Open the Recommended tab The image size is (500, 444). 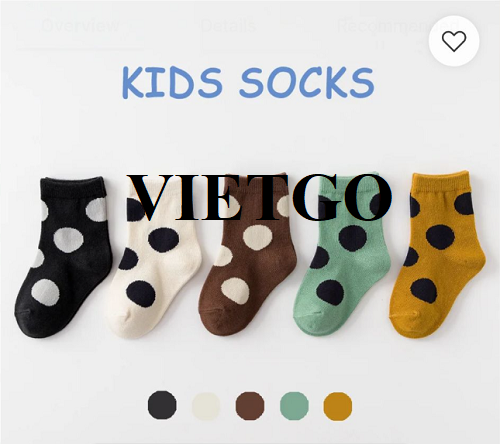[x=398, y=26]
